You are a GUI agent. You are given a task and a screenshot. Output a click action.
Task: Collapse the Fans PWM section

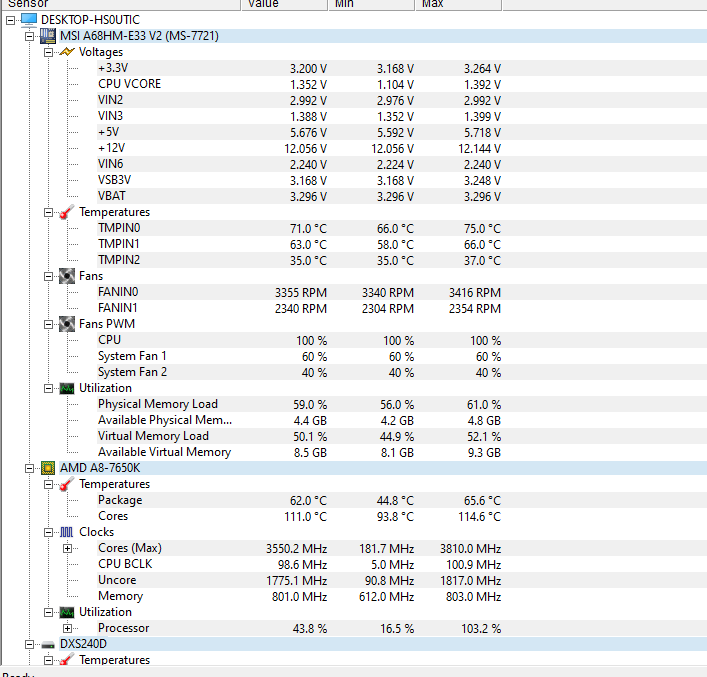(x=48, y=324)
